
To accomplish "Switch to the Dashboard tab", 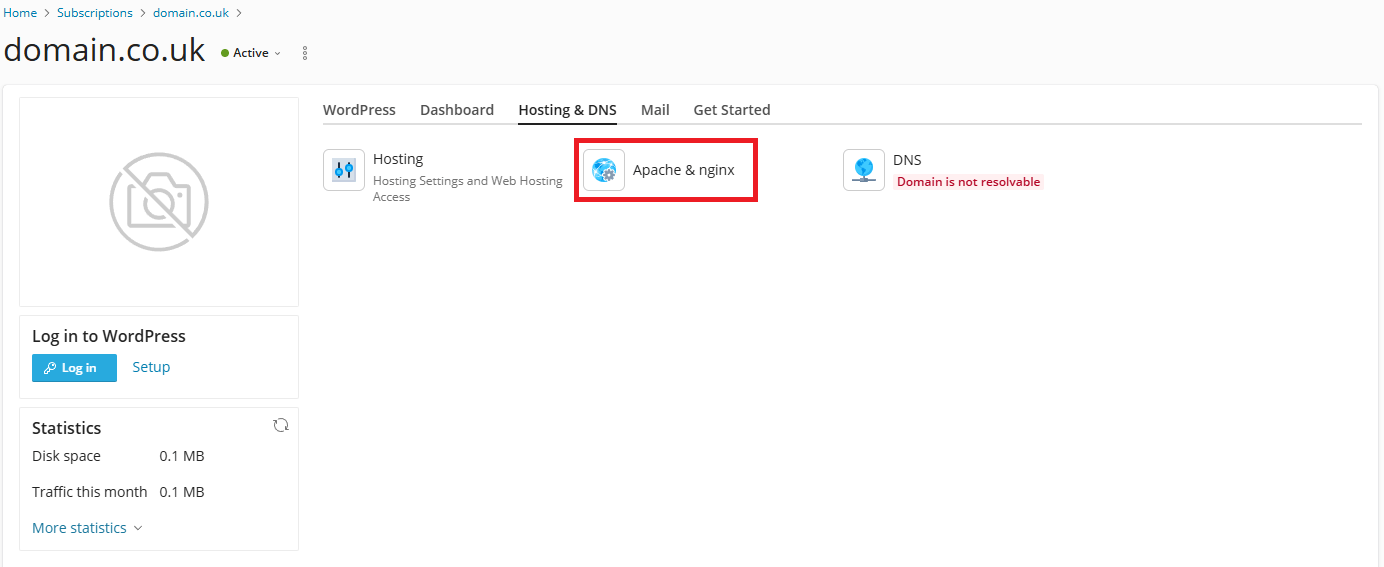I will (x=457, y=110).
